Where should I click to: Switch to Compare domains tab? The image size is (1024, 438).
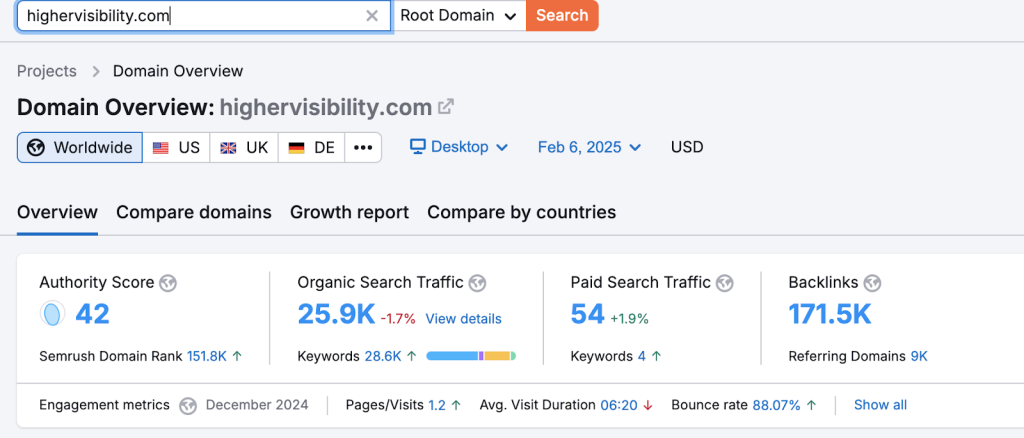coord(194,212)
